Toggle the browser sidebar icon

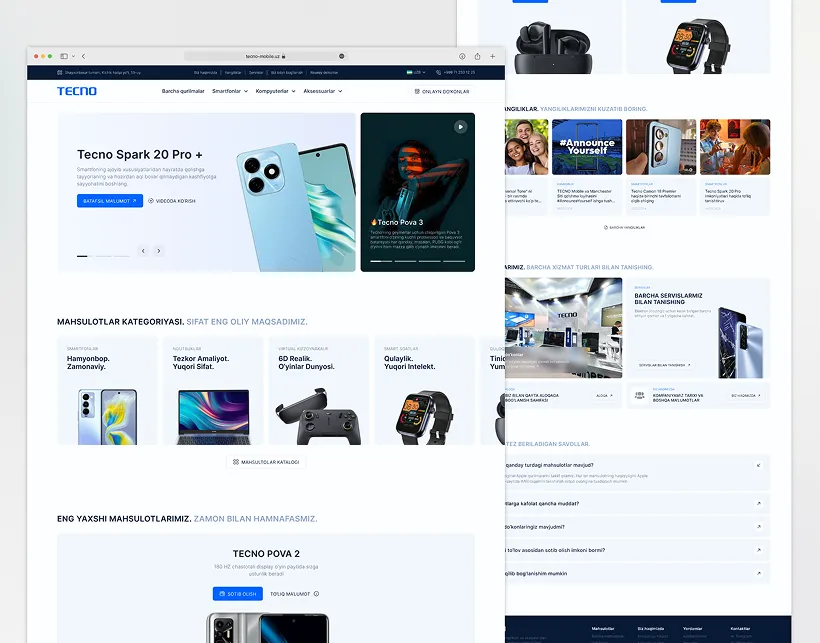click(x=64, y=56)
